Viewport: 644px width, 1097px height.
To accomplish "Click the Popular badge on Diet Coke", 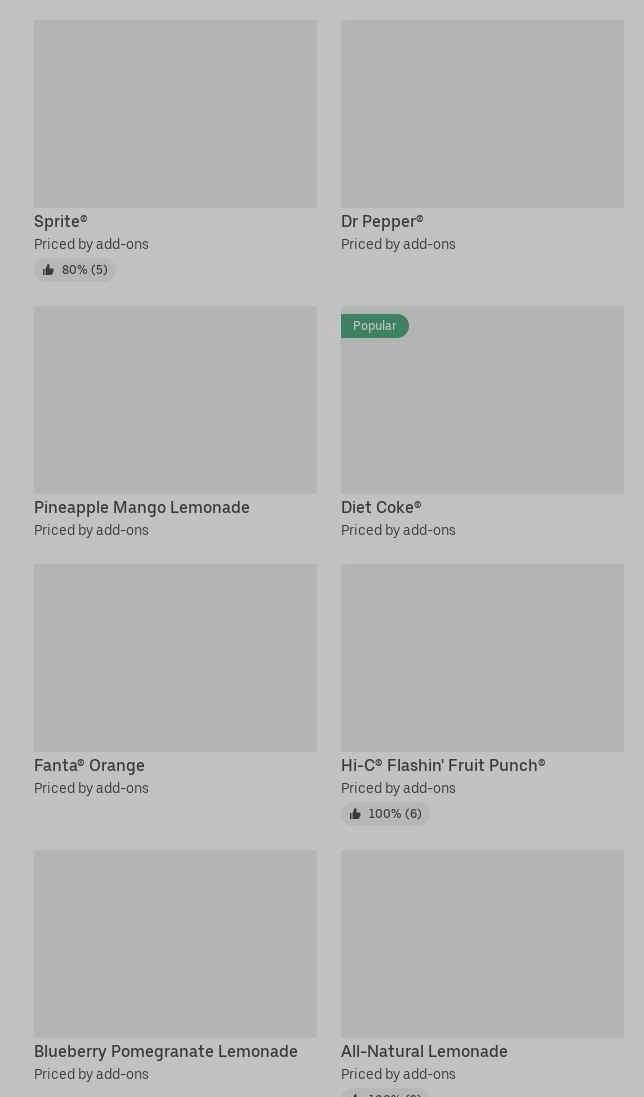I will click(374, 326).
